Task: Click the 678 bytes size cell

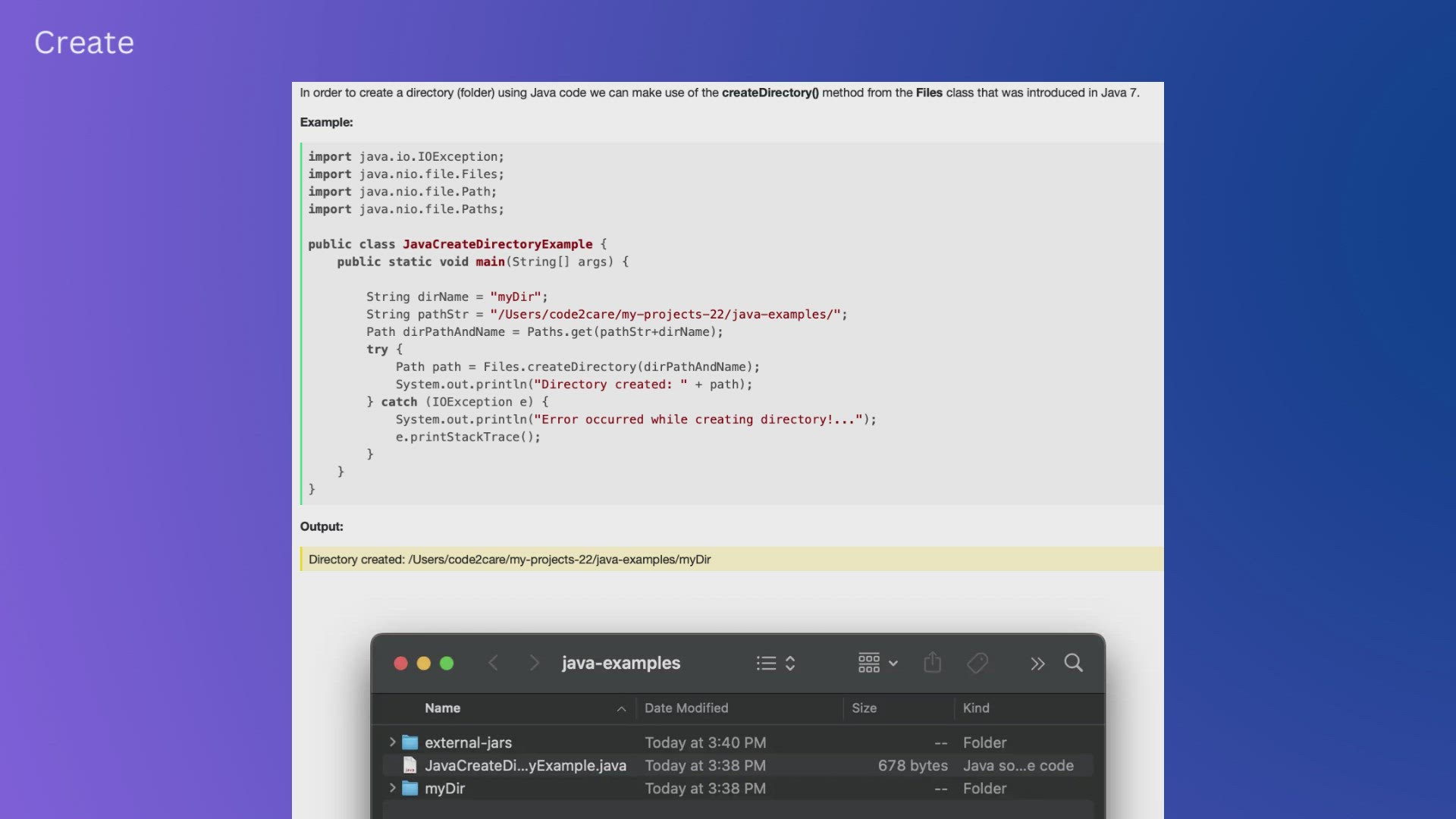Action: (x=912, y=766)
